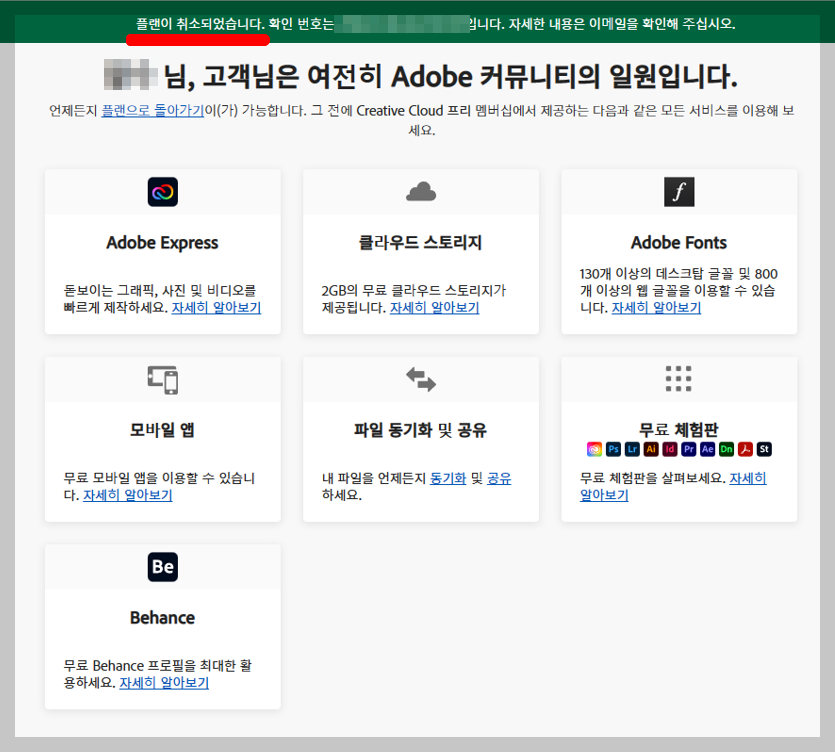
Task: Select the After Effects icon
Action: [x=708, y=449]
